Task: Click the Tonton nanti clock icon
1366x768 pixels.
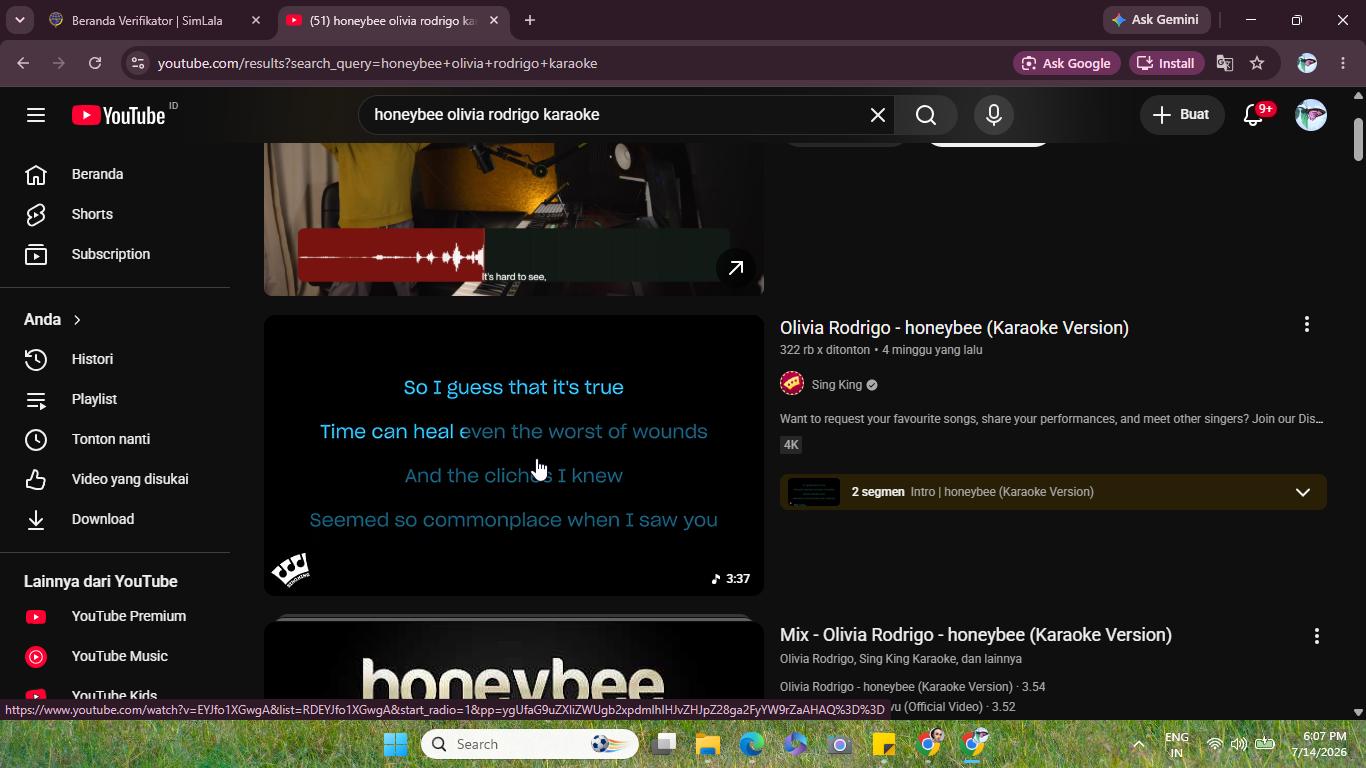Action: (36, 439)
